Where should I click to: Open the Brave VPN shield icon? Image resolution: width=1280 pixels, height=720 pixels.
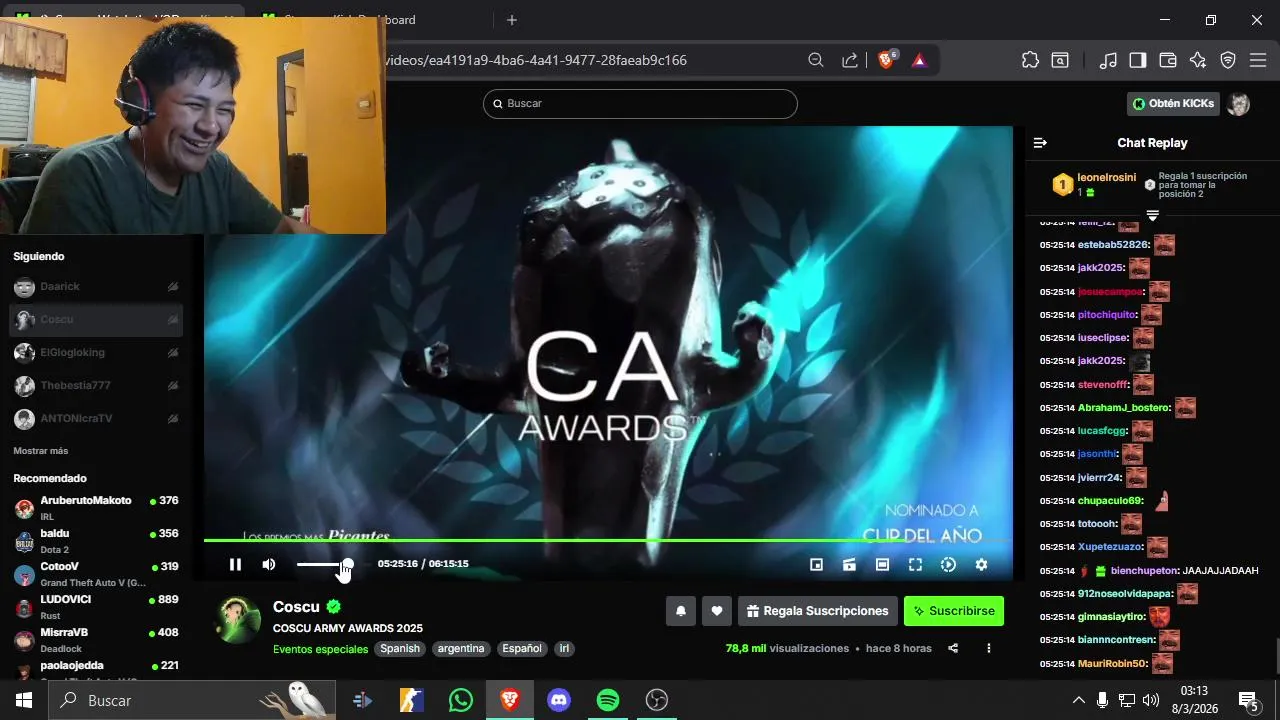pyautogui.click(x=1228, y=60)
